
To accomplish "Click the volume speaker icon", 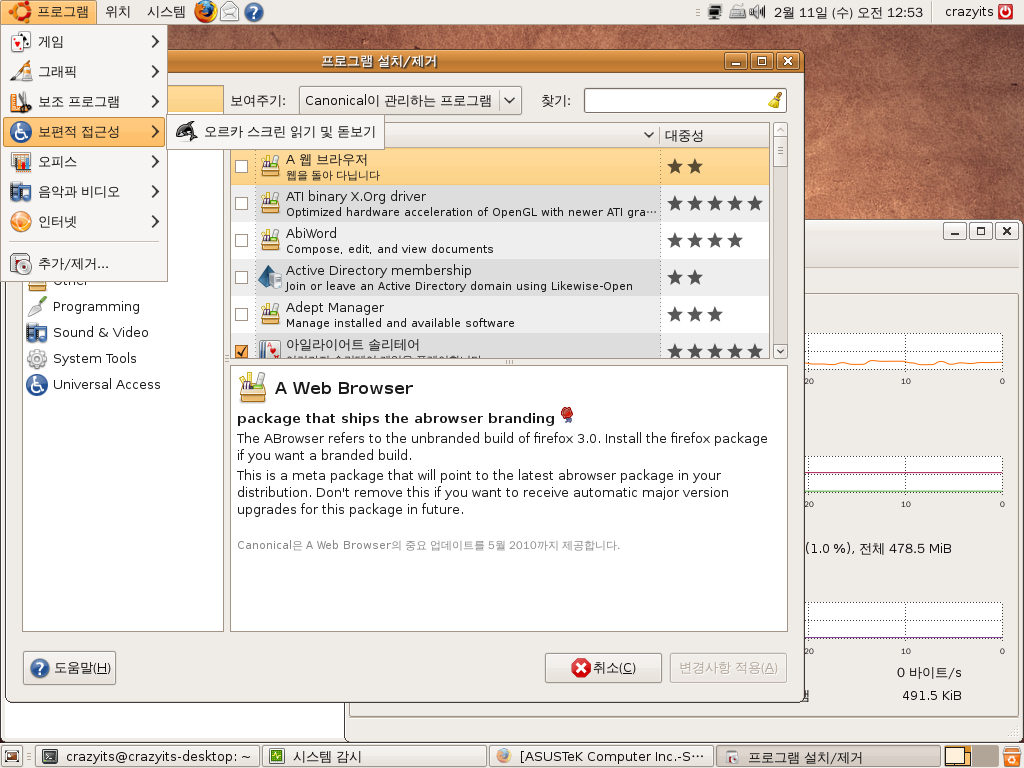I will pyautogui.click(x=757, y=12).
